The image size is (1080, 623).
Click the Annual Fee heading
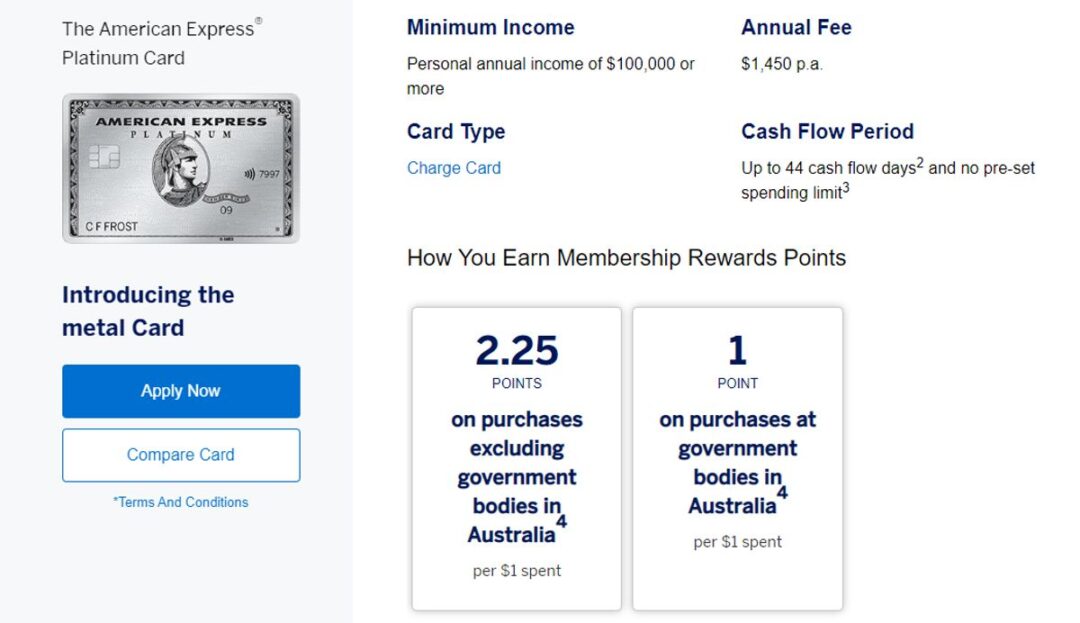coord(796,27)
